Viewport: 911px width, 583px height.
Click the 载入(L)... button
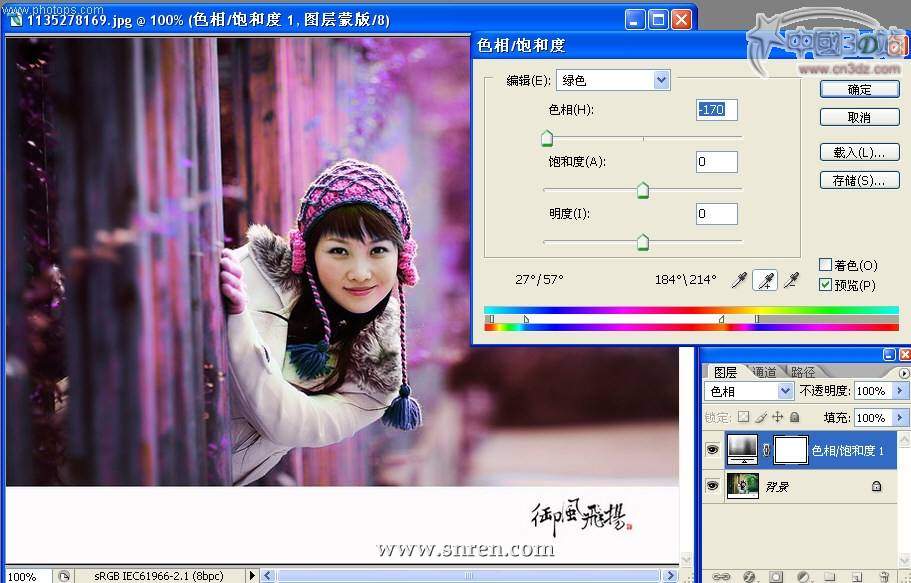(x=859, y=152)
